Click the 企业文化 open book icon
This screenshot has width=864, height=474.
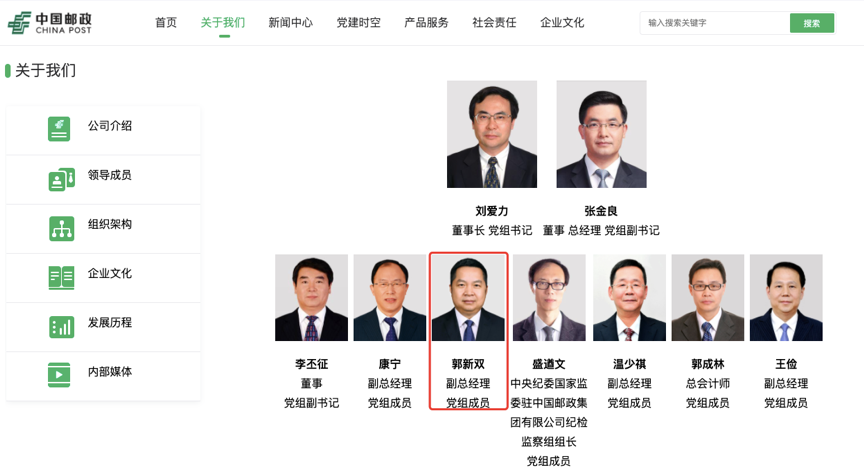(x=61, y=277)
